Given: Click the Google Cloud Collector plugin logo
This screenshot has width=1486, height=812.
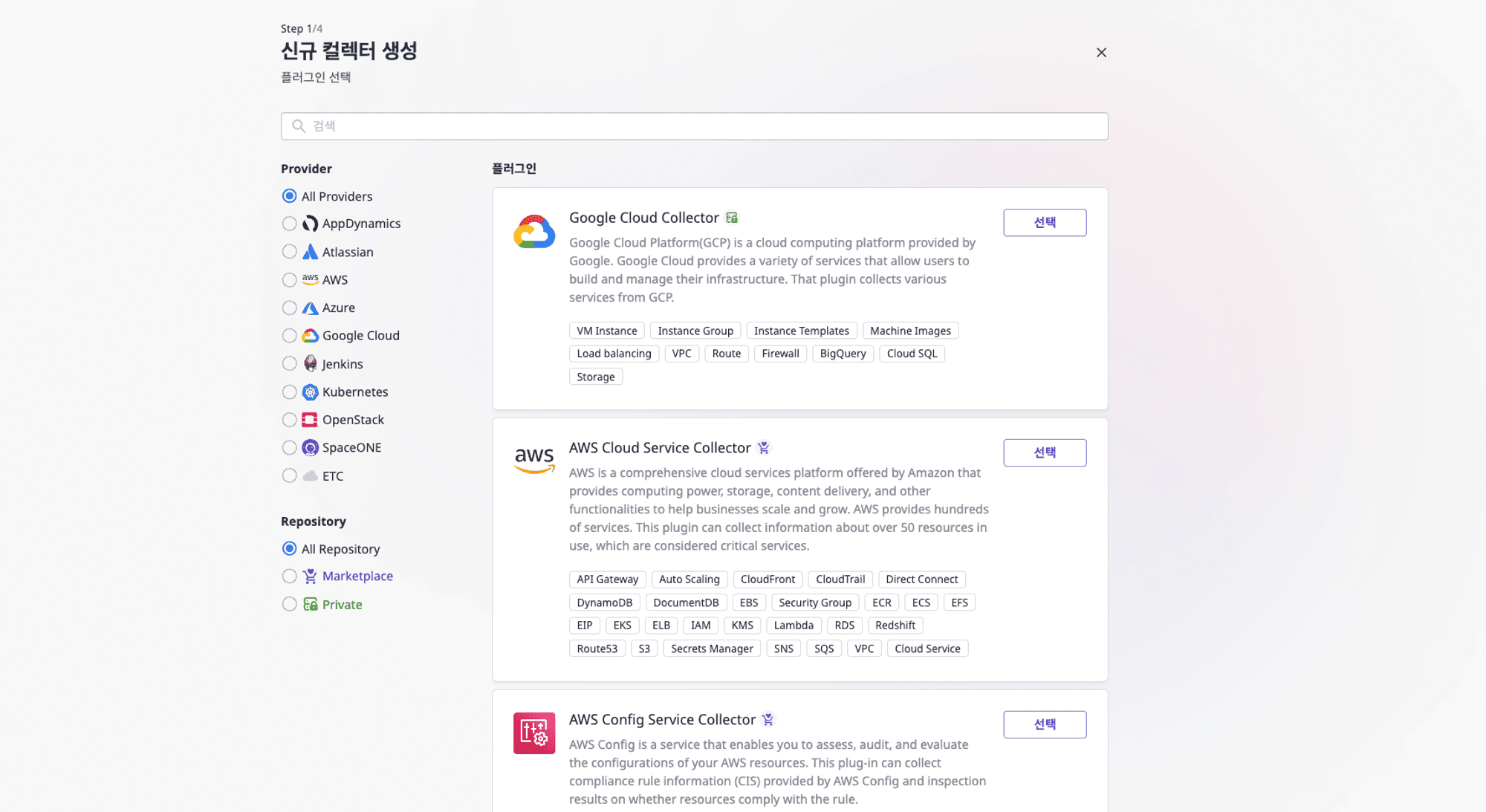Looking at the screenshot, I should pos(534,231).
